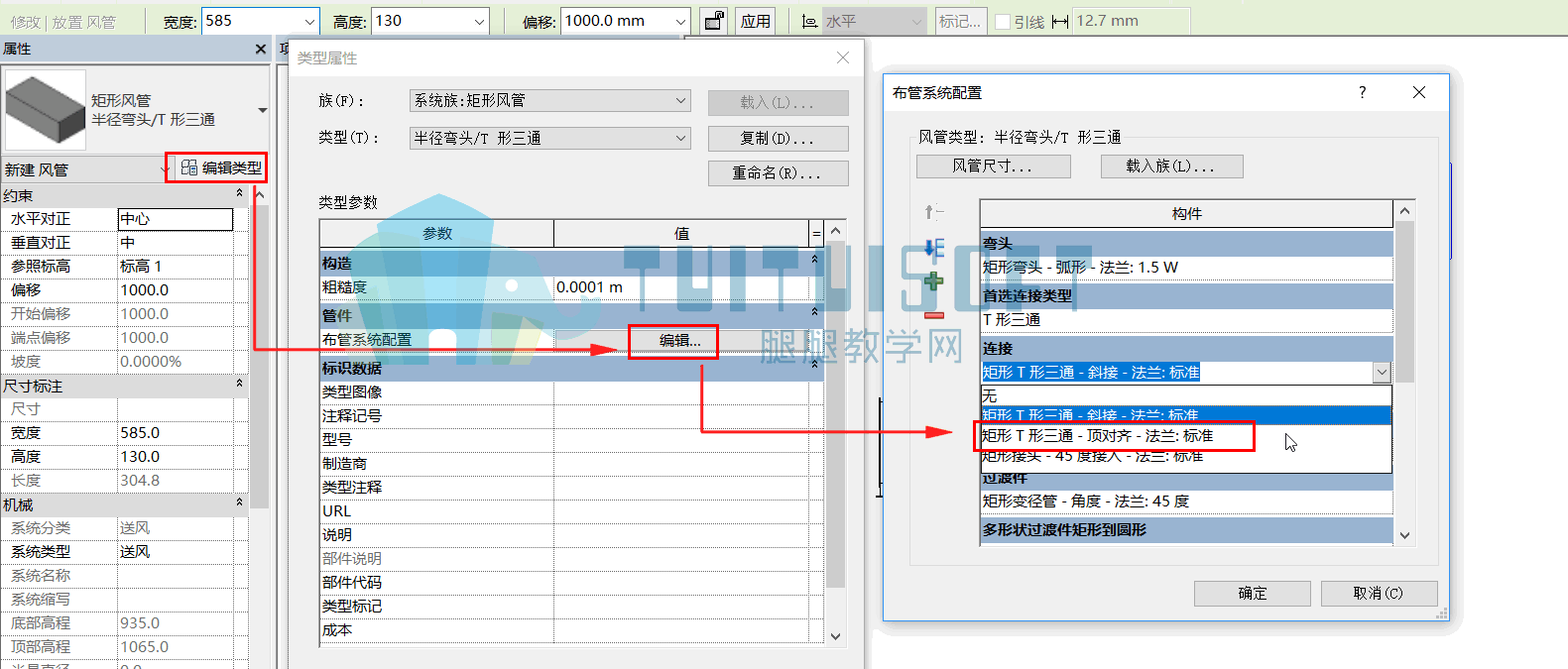This screenshot has height=669, width=1568.
Task: Click the 重命名(R)... button
Action: pyautogui.click(x=778, y=172)
